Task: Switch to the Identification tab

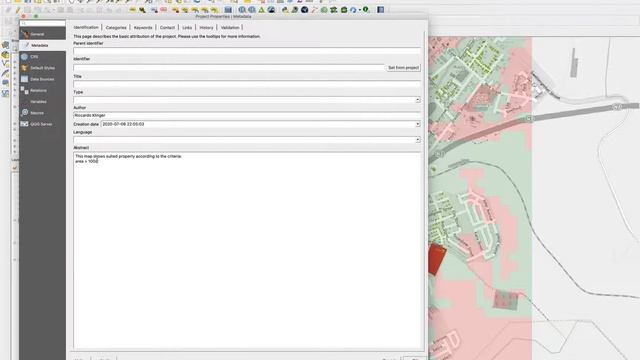Action: click(x=86, y=27)
